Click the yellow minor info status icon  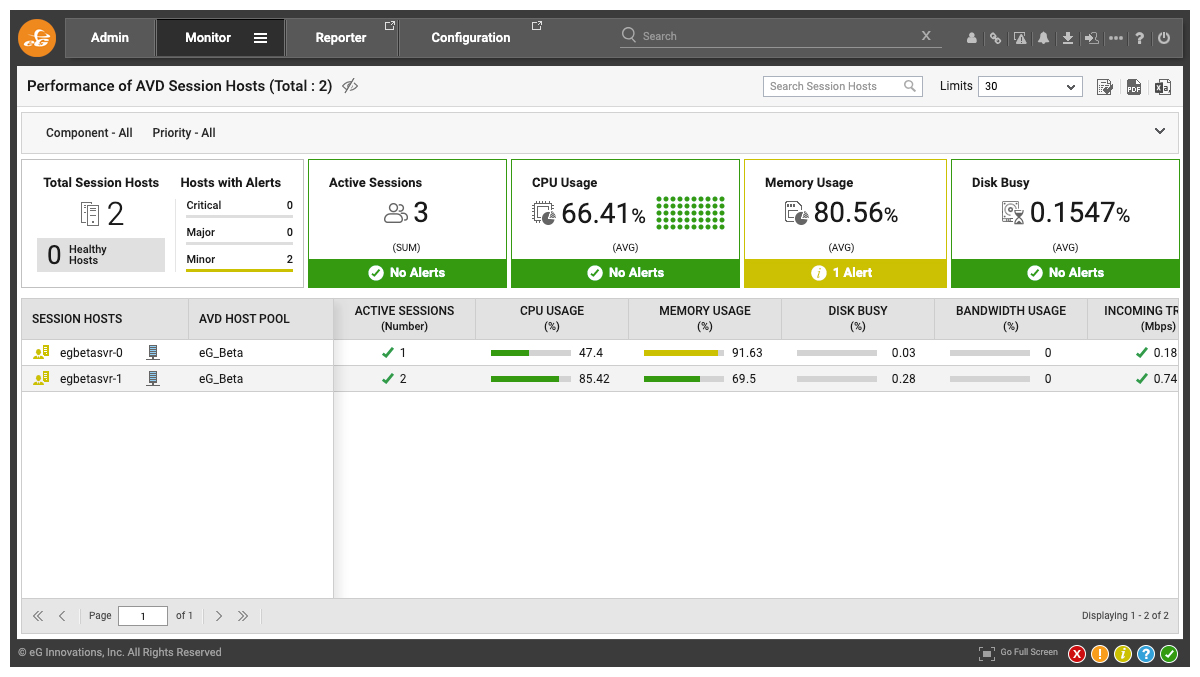(x=1123, y=654)
